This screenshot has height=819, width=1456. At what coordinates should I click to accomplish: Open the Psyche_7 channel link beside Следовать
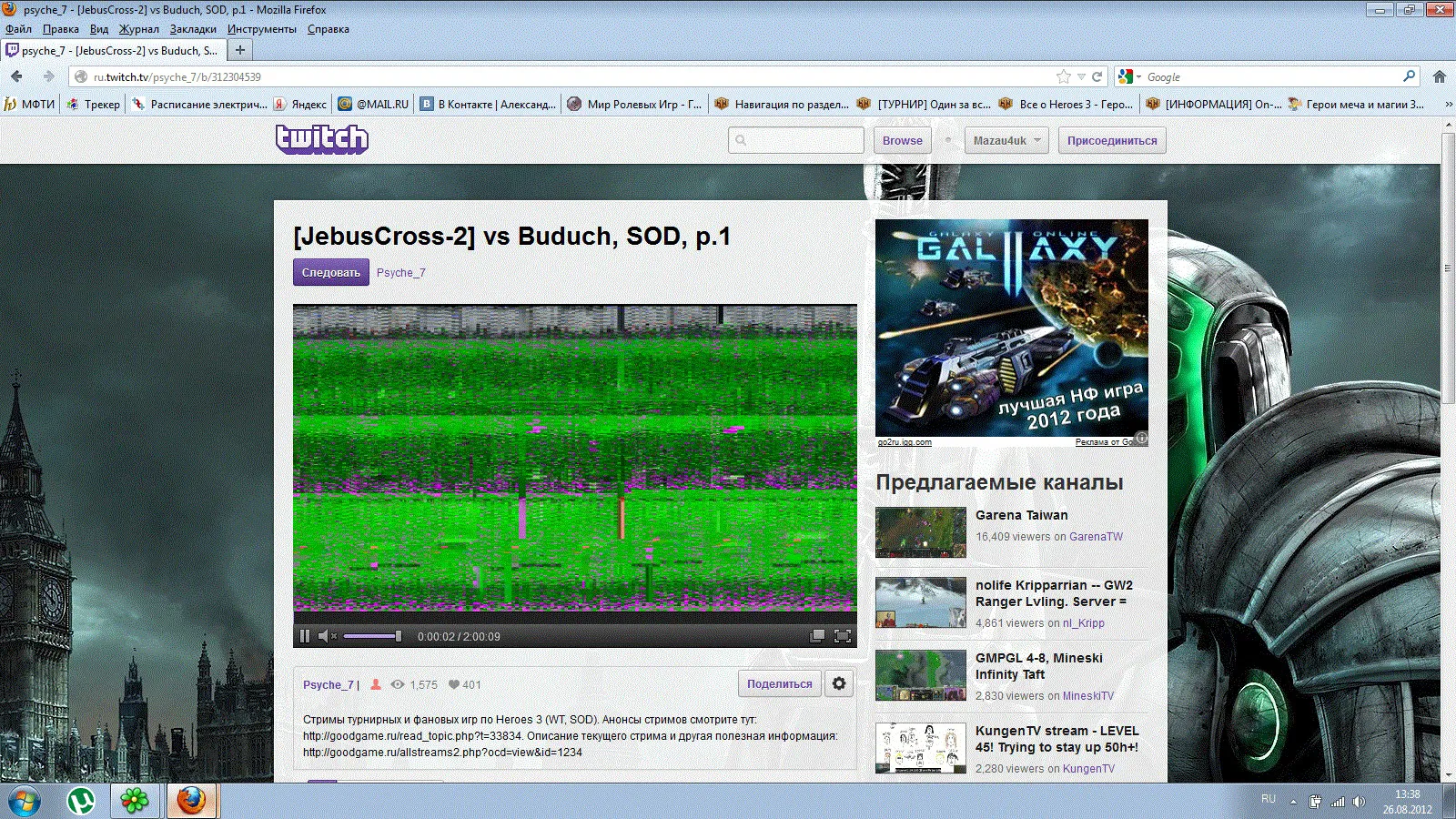(401, 273)
